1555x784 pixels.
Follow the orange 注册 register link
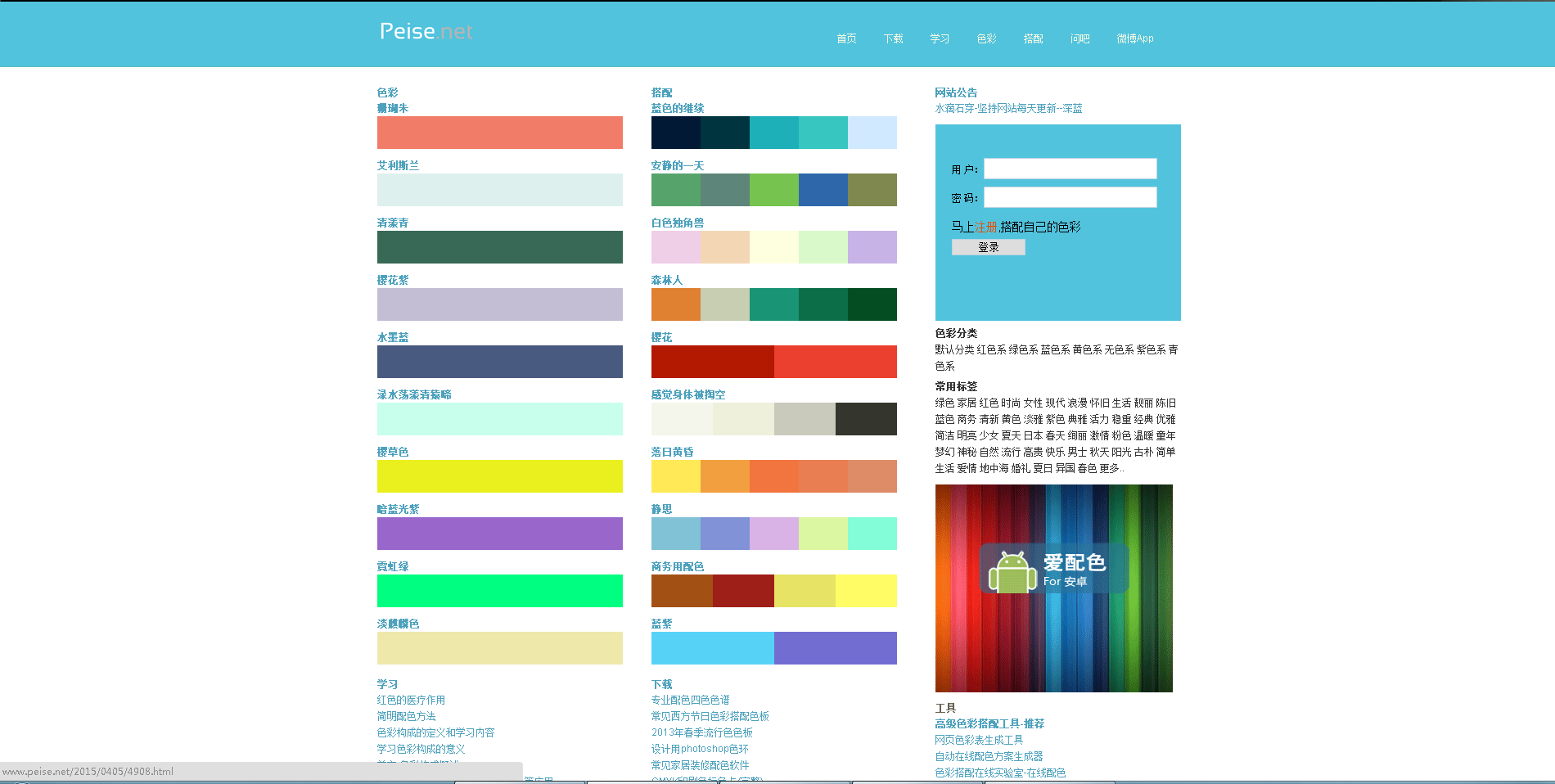[x=986, y=227]
